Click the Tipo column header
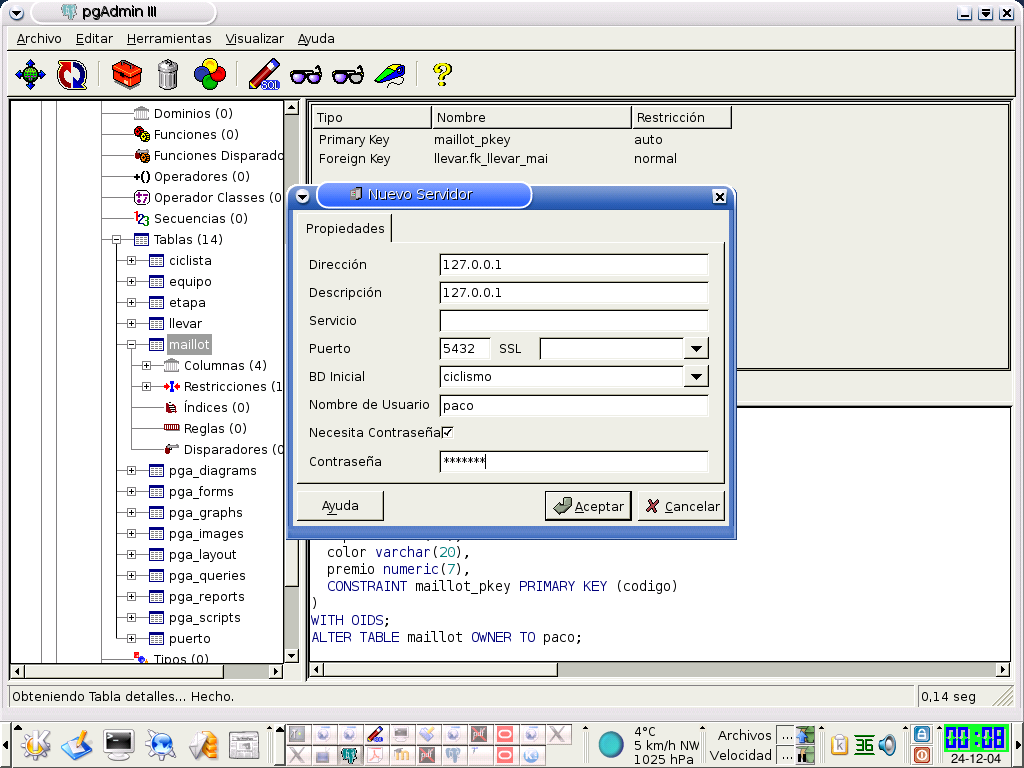The width and height of the screenshot is (1024, 768). pos(371,118)
